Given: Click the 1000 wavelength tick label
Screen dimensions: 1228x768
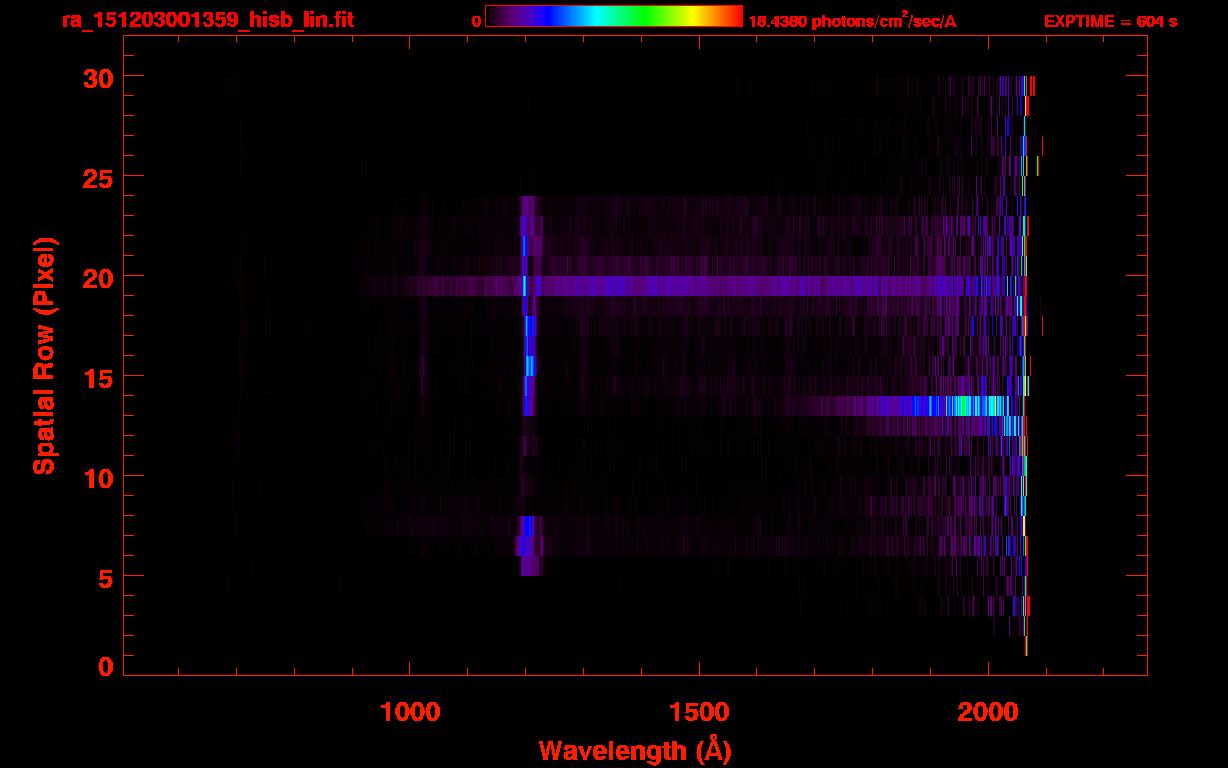Looking at the screenshot, I should click(410, 711).
